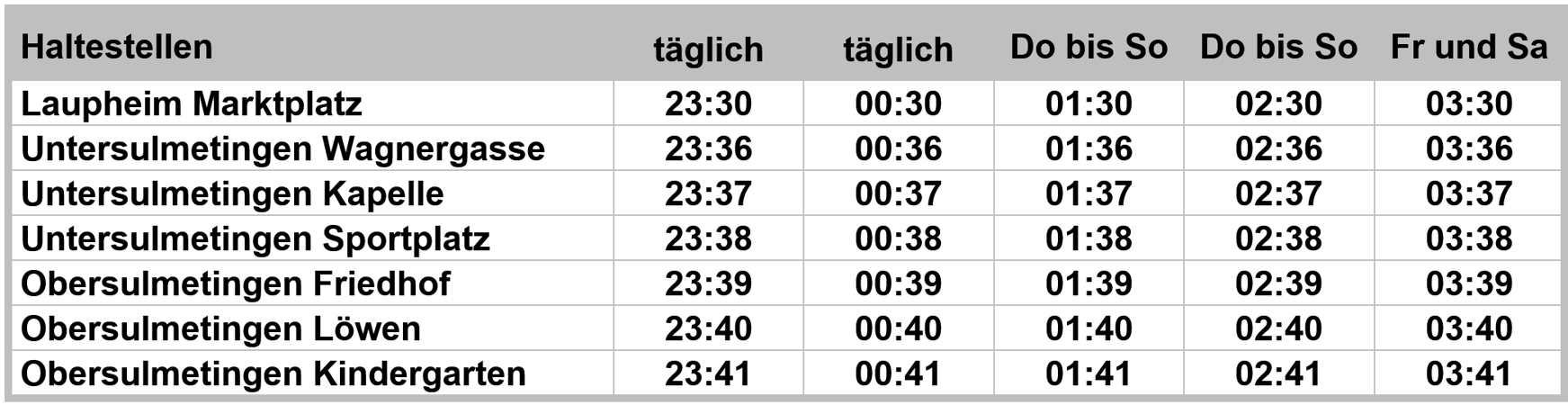Click the 01:37 time for Kapelle
Viewport: 1568px width, 405px height.
tap(1089, 193)
